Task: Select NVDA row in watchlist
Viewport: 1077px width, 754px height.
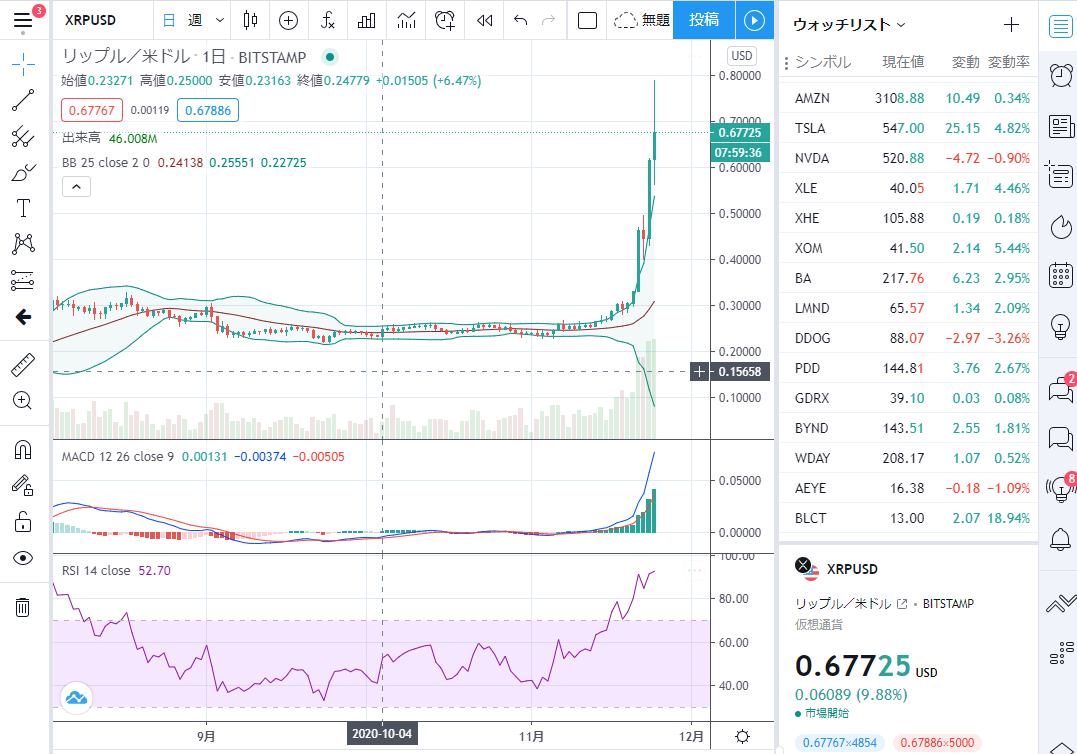Action: (908, 158)
